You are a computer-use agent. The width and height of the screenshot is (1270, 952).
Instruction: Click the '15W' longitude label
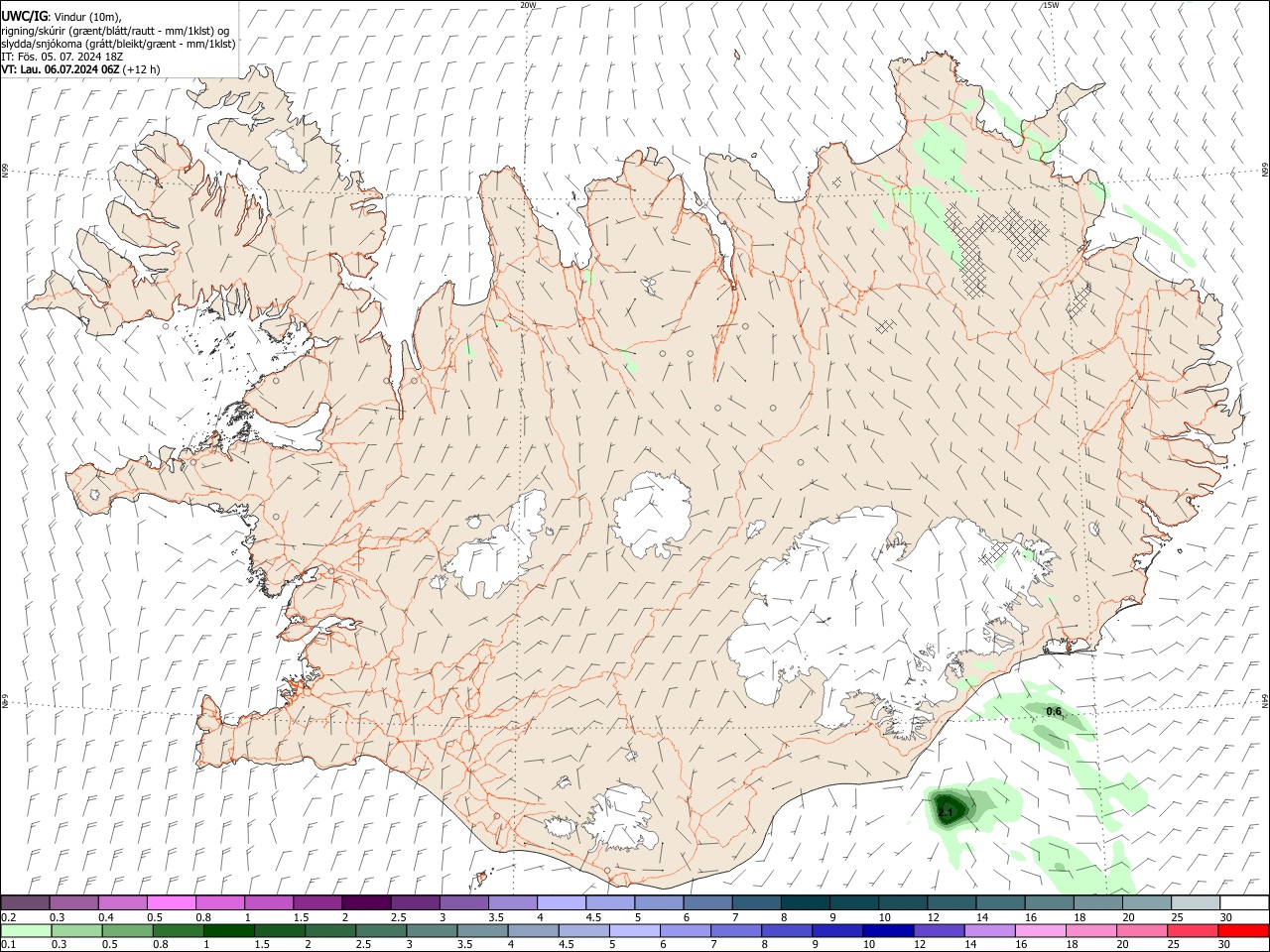(x=1051, y=5)
